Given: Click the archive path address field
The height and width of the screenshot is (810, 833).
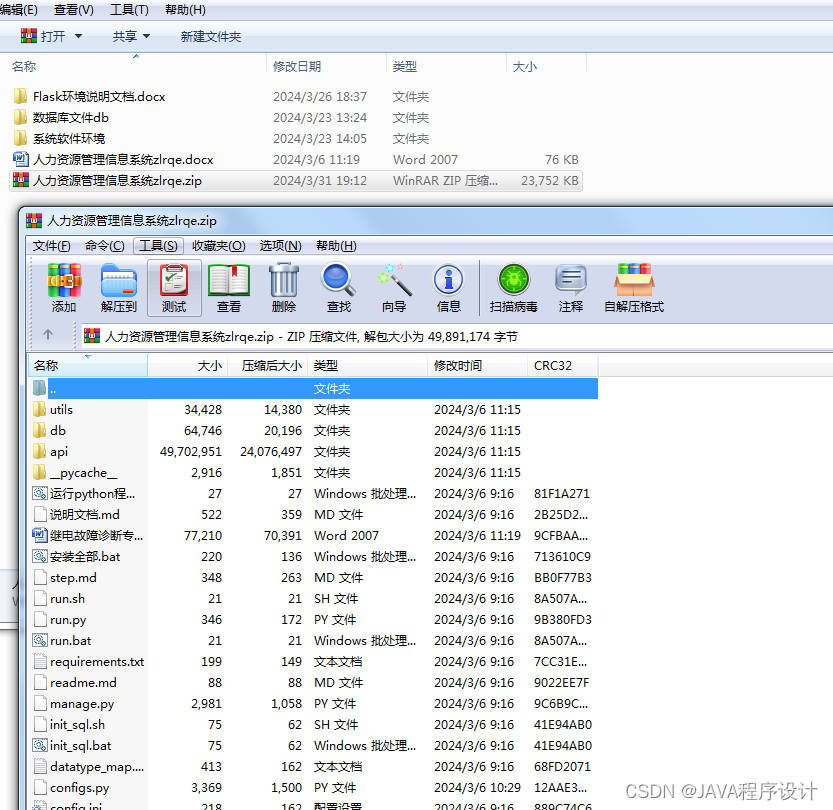Looking at the screenshot, I should 457,336.
